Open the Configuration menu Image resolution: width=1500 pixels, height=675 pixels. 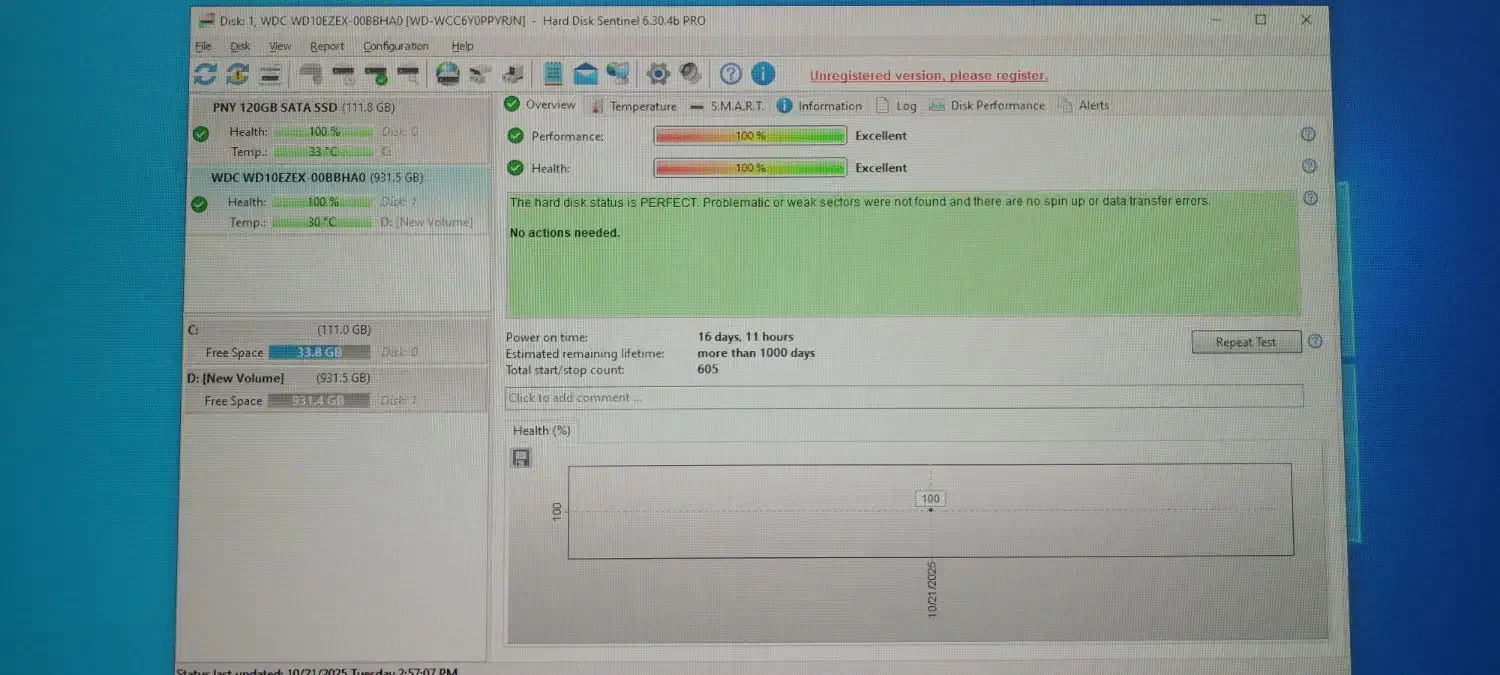click(x=395, y=46)
